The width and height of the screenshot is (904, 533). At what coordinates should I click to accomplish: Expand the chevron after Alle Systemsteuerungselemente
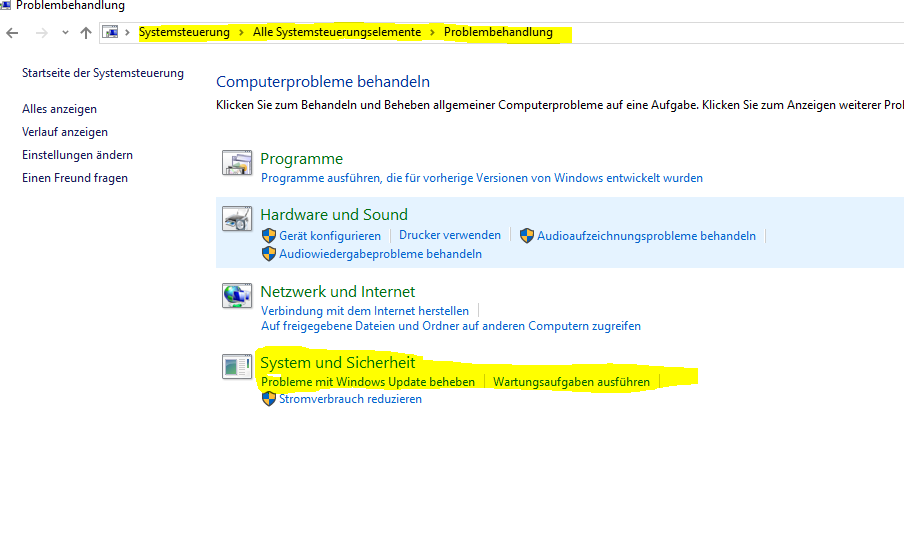pos(432,32)
